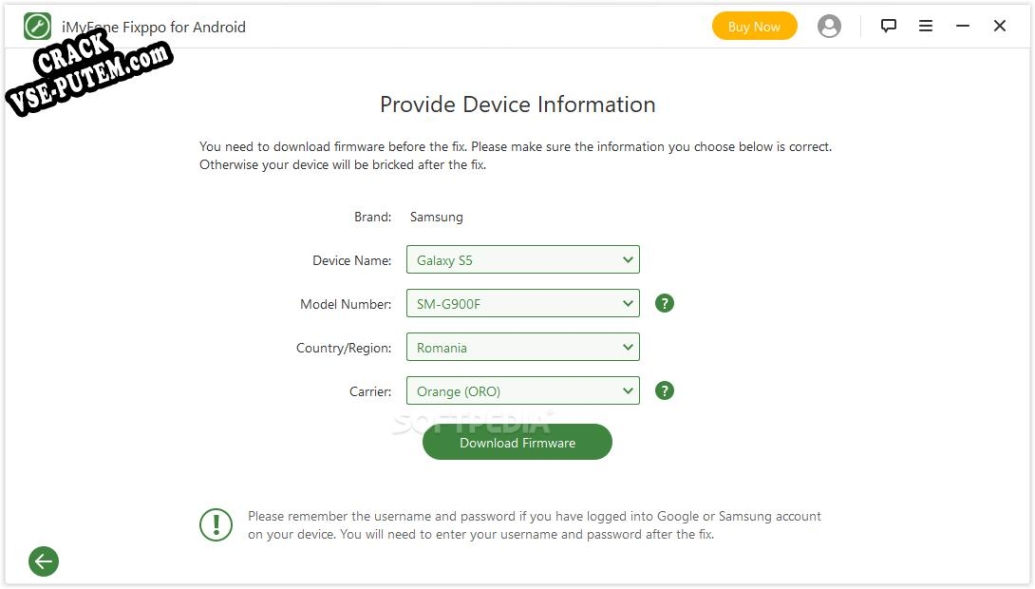Click the exclamation warning icon
The width and height of the screenshot is (1035, 589).
click(x=216, y=525)
